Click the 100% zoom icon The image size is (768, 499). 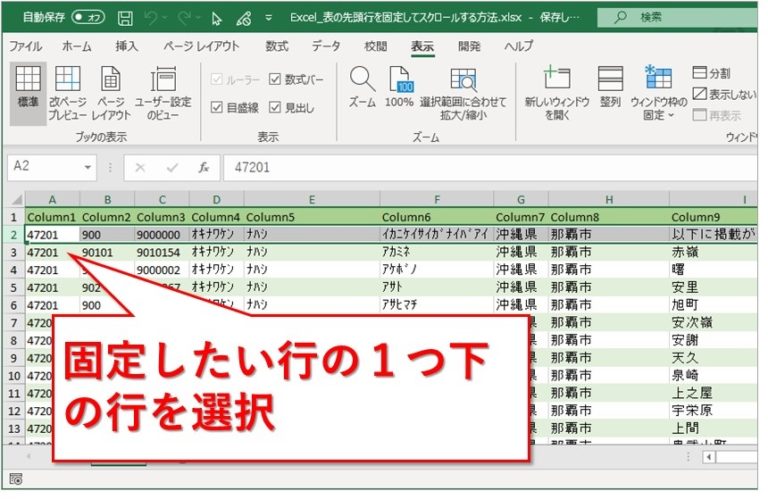coord(399,87)
